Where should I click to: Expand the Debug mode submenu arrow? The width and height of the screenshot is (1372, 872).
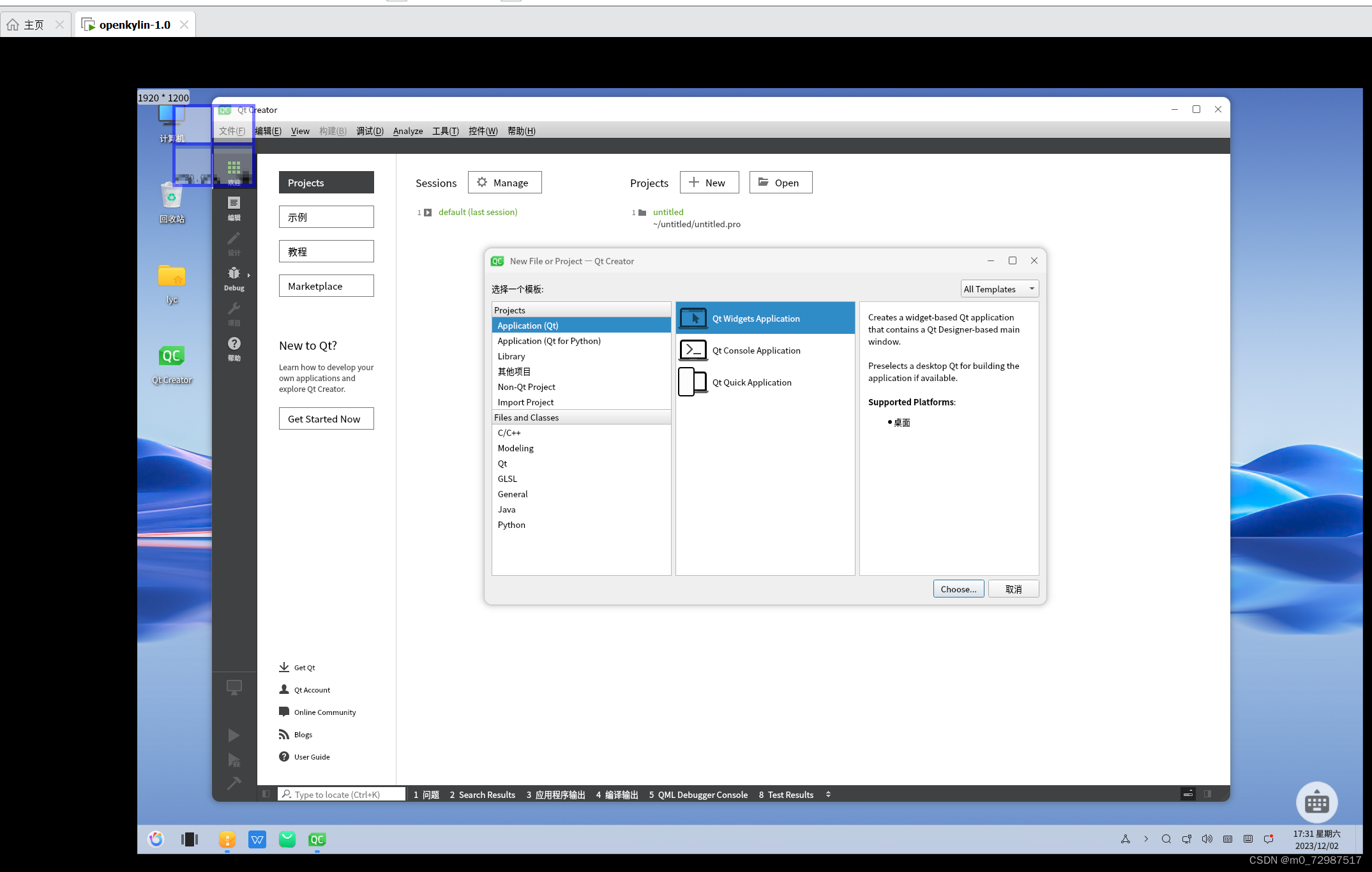click(x=248, y=276)
